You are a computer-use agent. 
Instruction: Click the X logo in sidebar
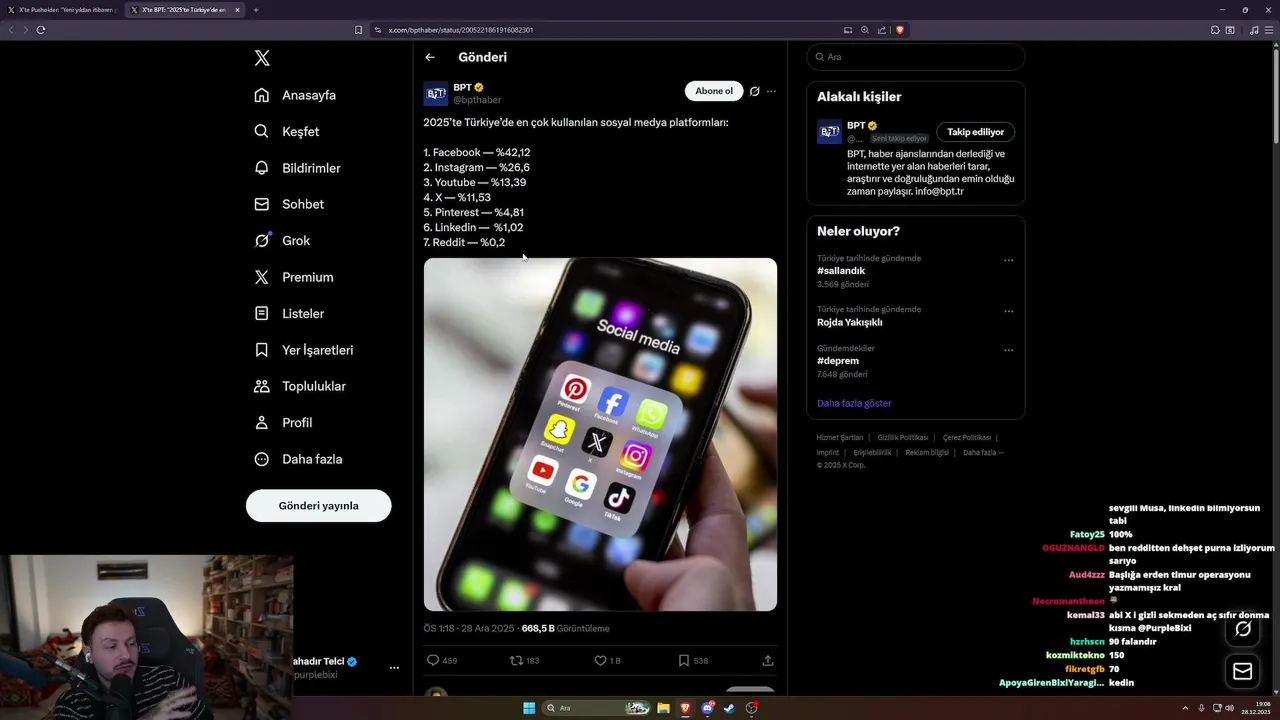click(262, 58)
